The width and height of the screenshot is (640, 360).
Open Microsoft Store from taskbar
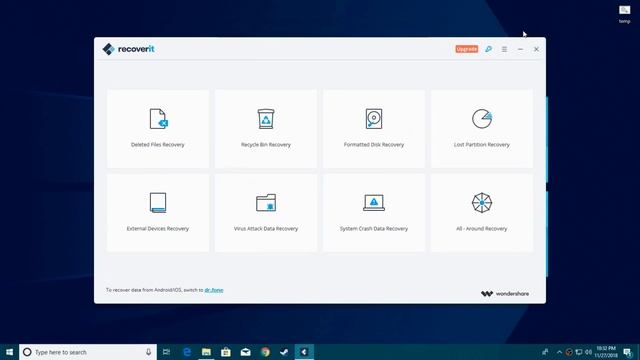(226, 352)
